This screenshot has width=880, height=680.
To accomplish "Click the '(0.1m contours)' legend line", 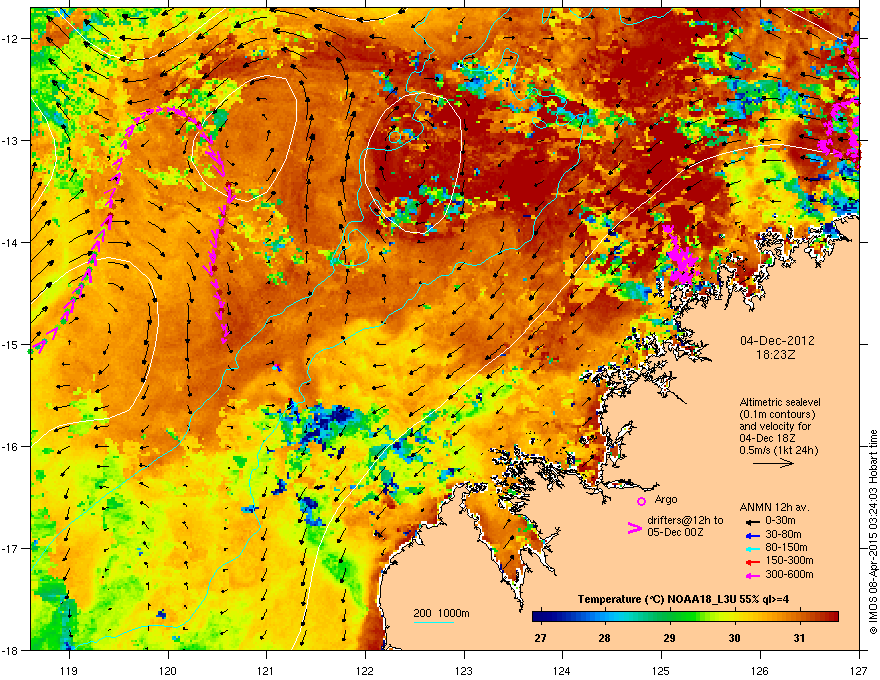I will (x=777, y=415).
